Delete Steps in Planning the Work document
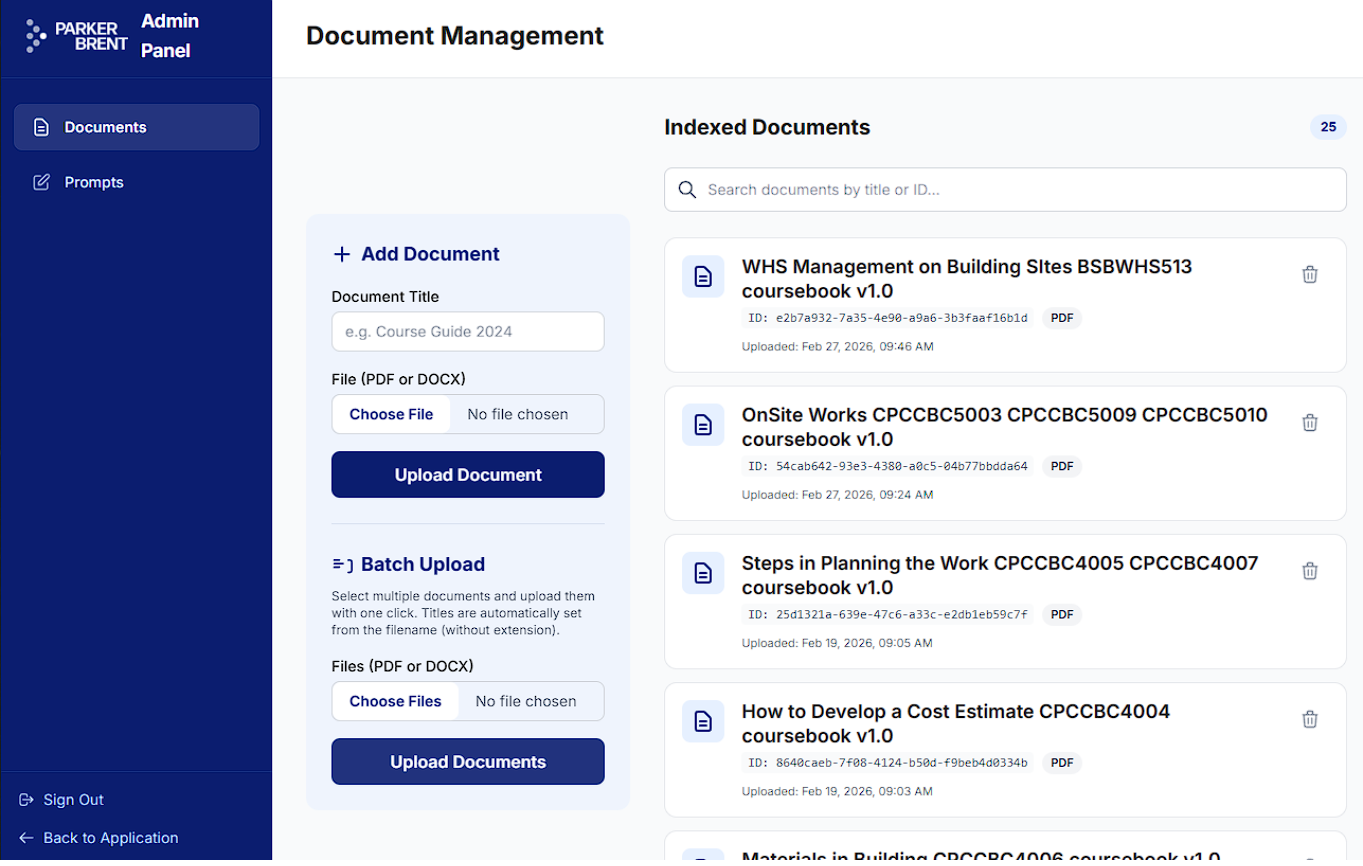The image size is (1363, 866). click(x=1310, y=570)
